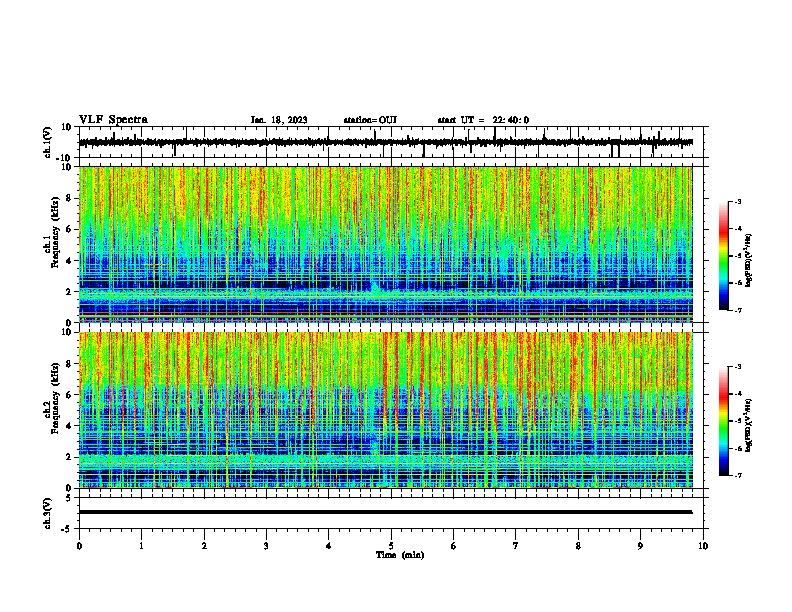Viewport: 792px width, 612px height.
Task: Click the 'station=OUJ' label
Action: pos(370,120)
